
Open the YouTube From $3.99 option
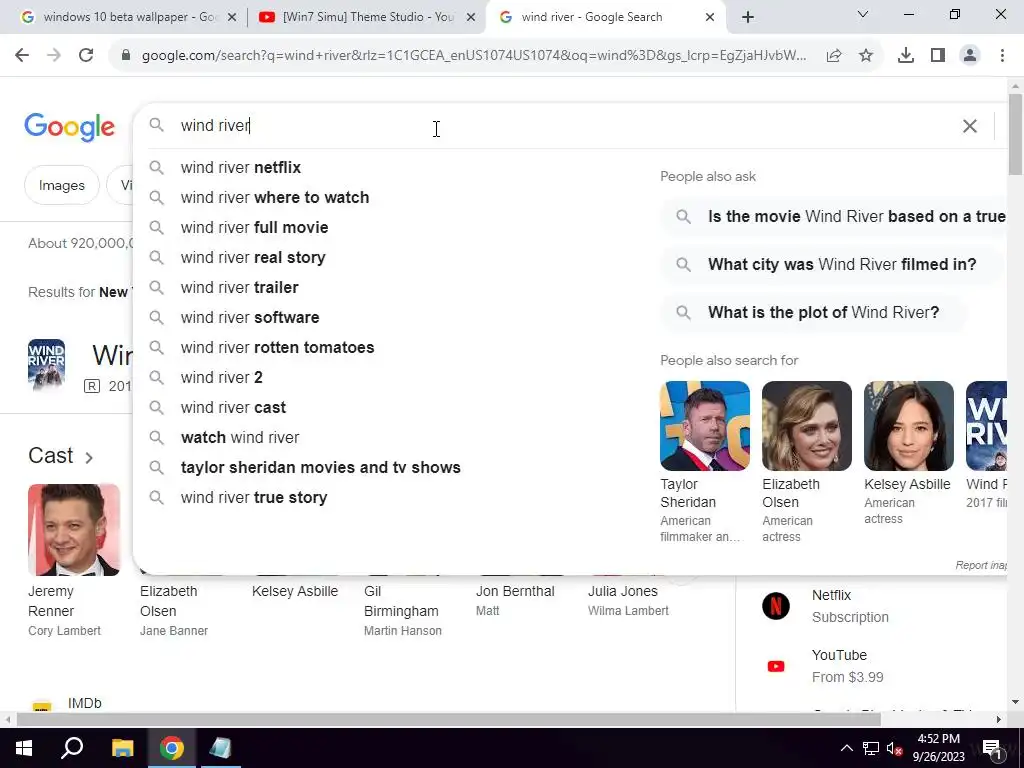[x=847, y=666]
